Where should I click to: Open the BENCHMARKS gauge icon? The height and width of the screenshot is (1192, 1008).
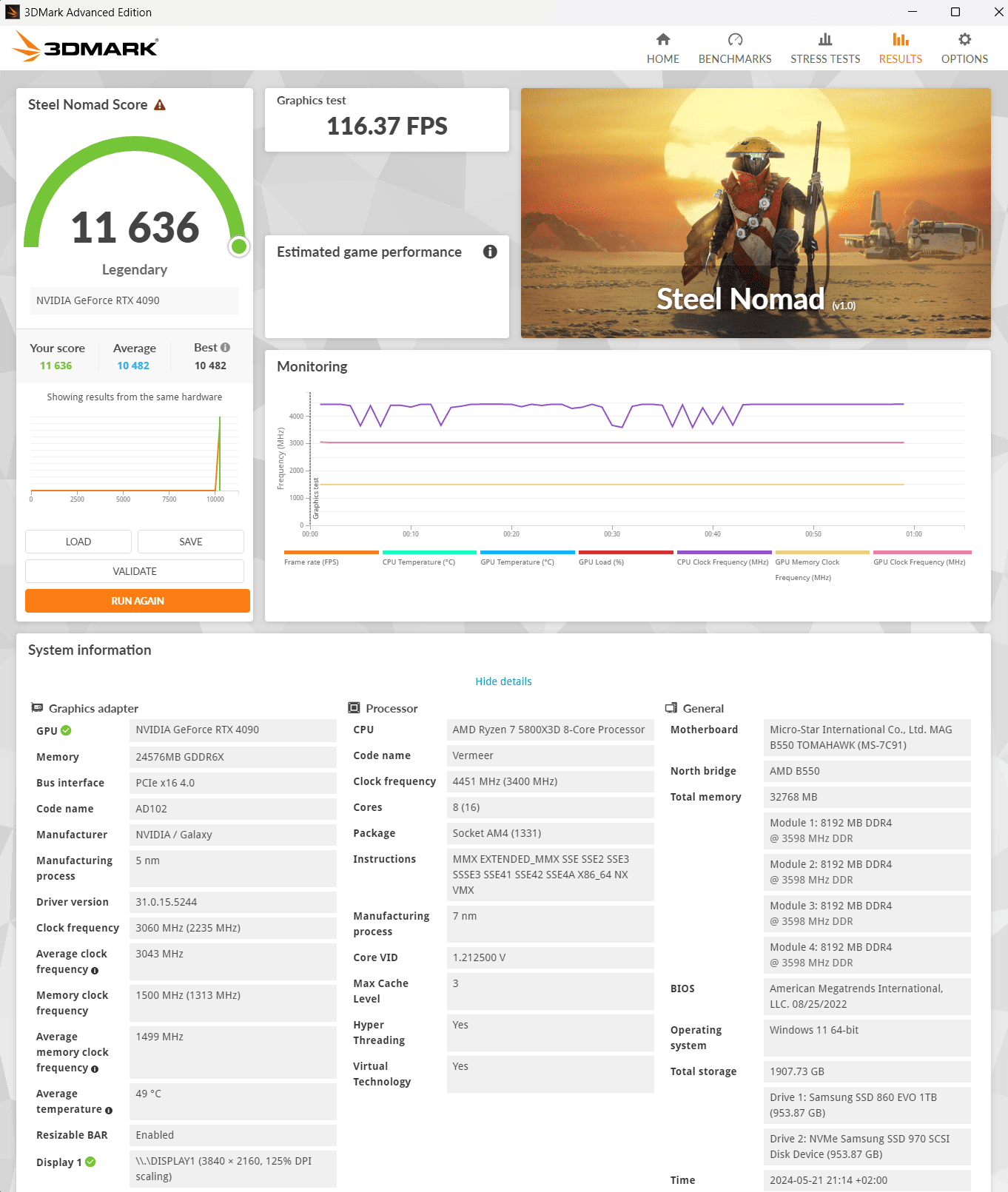[x=735, y=39]
